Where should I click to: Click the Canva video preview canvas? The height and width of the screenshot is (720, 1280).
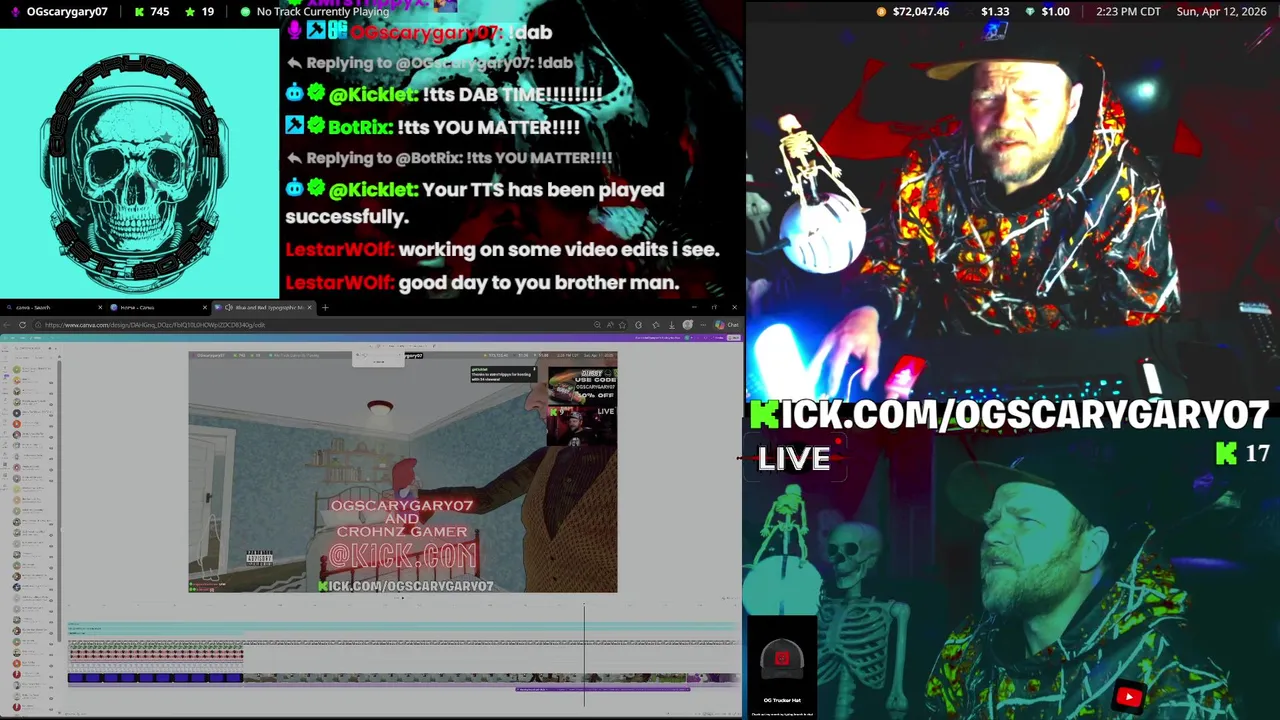click(x=403, y=471)
